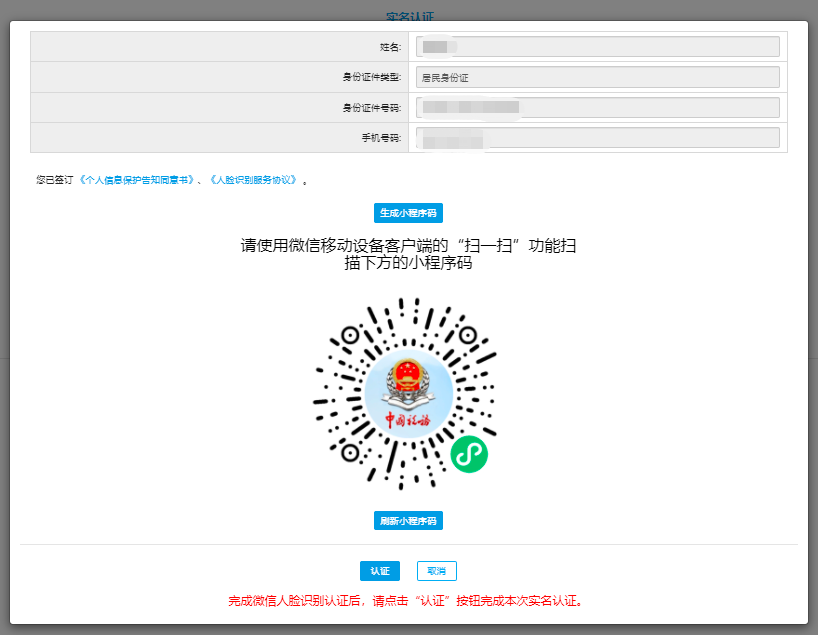
Task: Click the 刷新小程序码 button
Action: (408, 521)
